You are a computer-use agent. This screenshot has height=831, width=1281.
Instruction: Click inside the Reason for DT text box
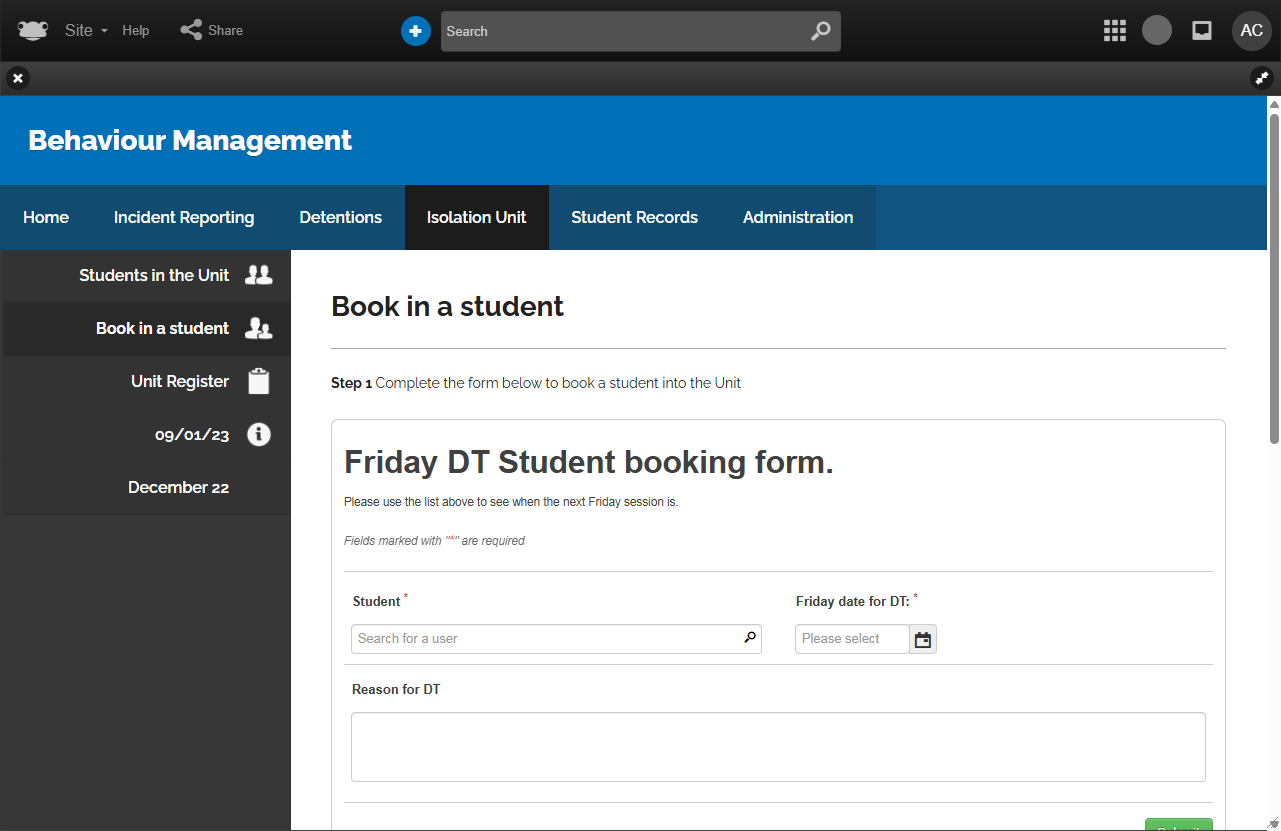[x=778, y=747]
